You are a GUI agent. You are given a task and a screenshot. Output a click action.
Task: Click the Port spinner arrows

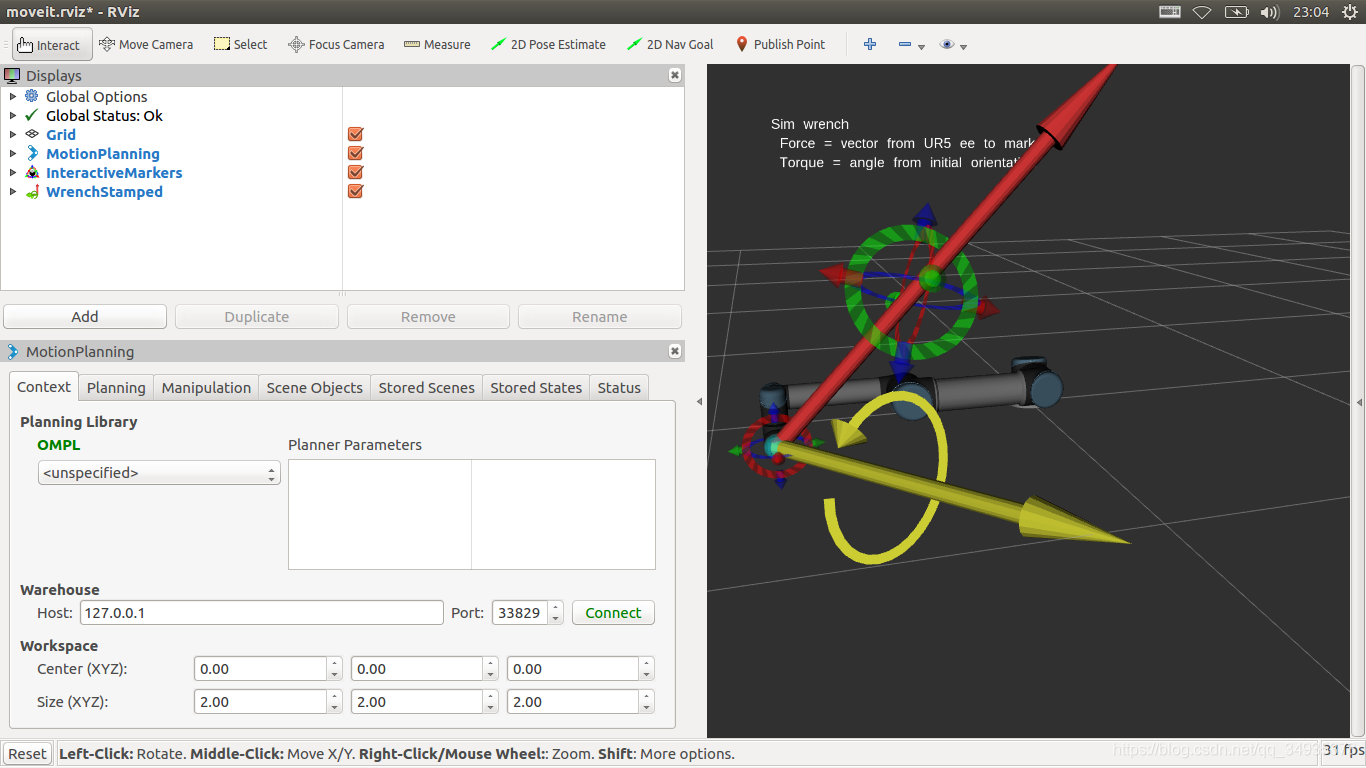pyautogui.click(x=555, y=612)
